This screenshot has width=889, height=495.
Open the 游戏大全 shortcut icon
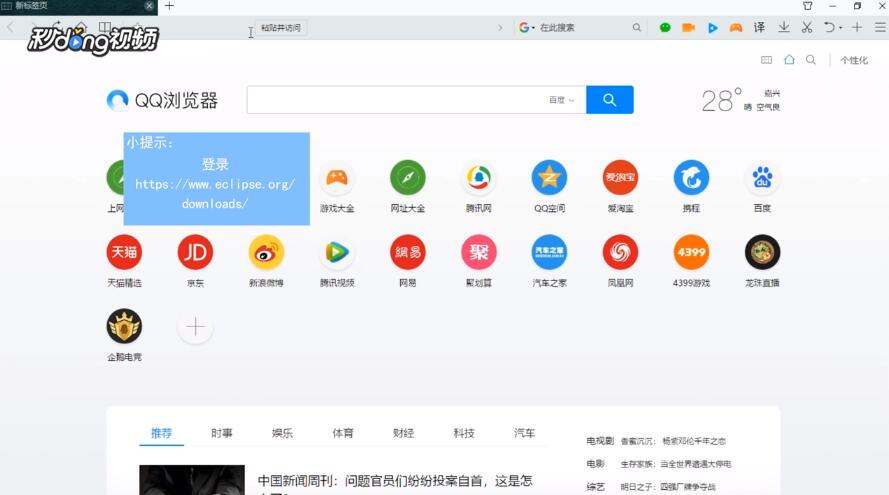point(337,178)
